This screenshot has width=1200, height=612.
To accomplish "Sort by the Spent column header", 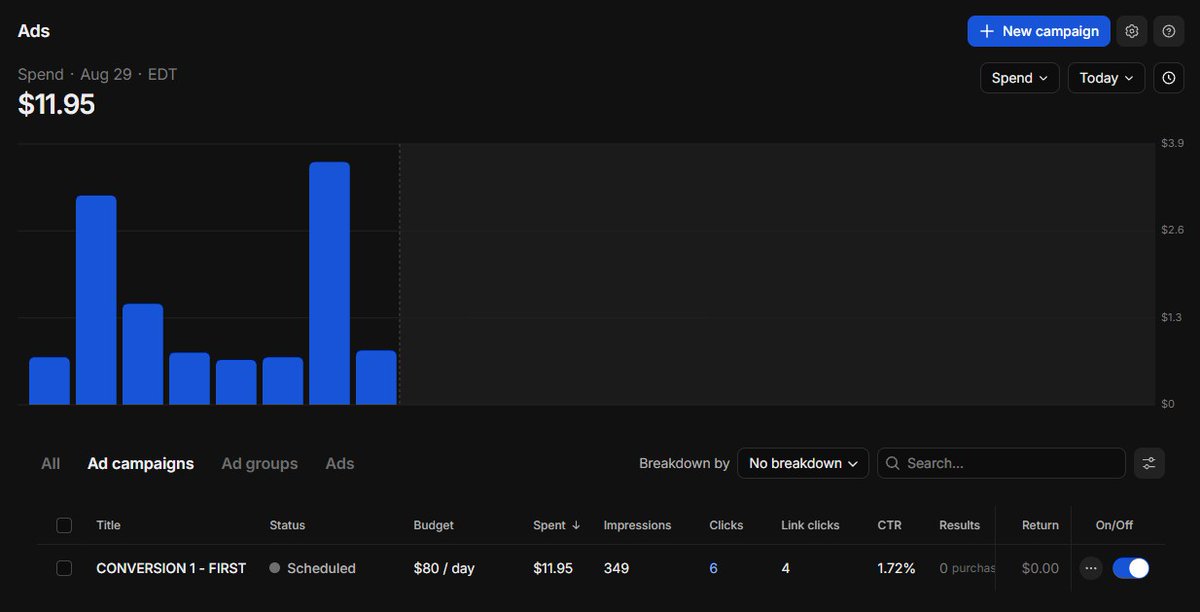I will click(x=549, y=525).
